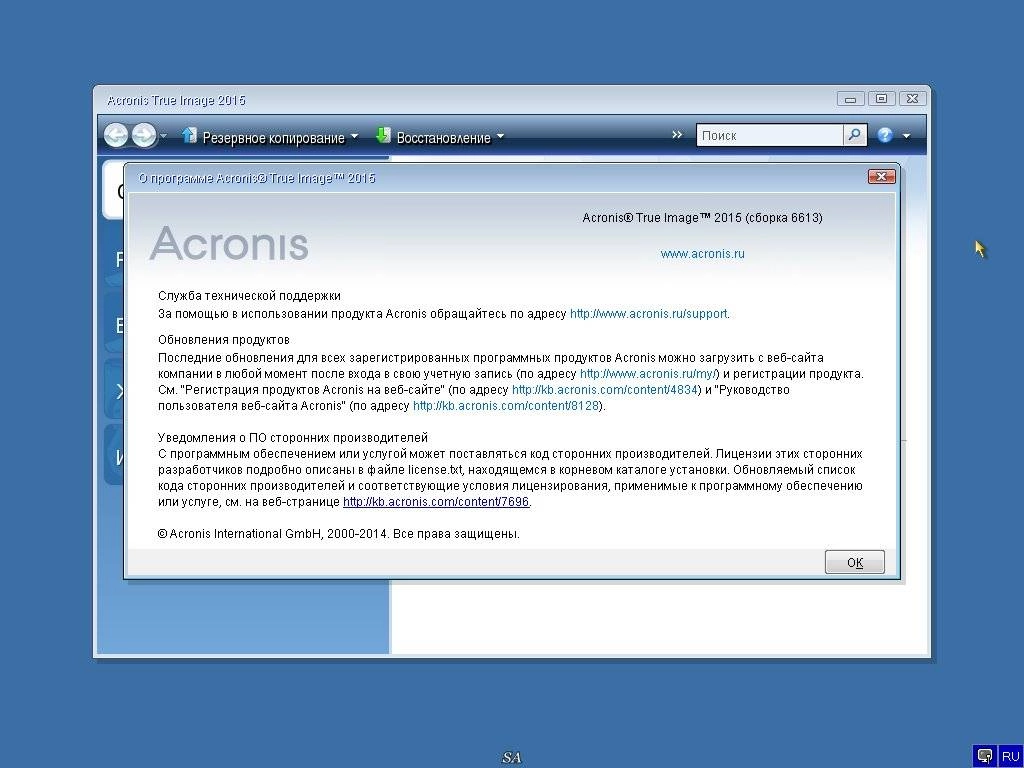
Task: Click the version text 'сборка 6613'
Action: [785, 217]
